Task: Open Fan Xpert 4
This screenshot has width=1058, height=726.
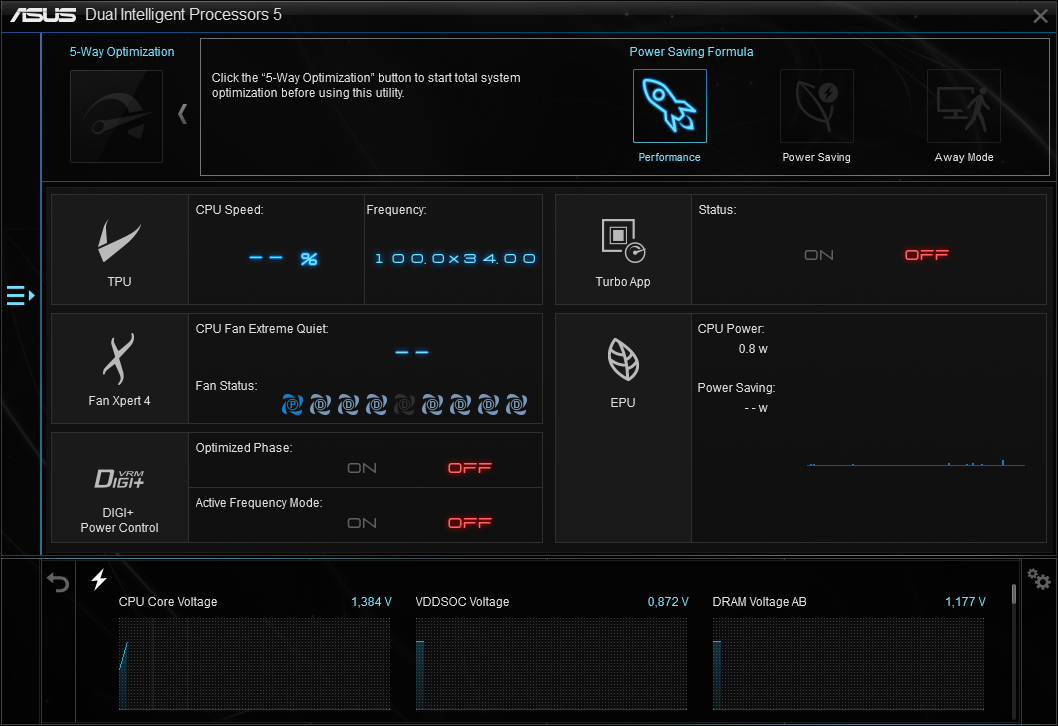Action: point(119,368)
